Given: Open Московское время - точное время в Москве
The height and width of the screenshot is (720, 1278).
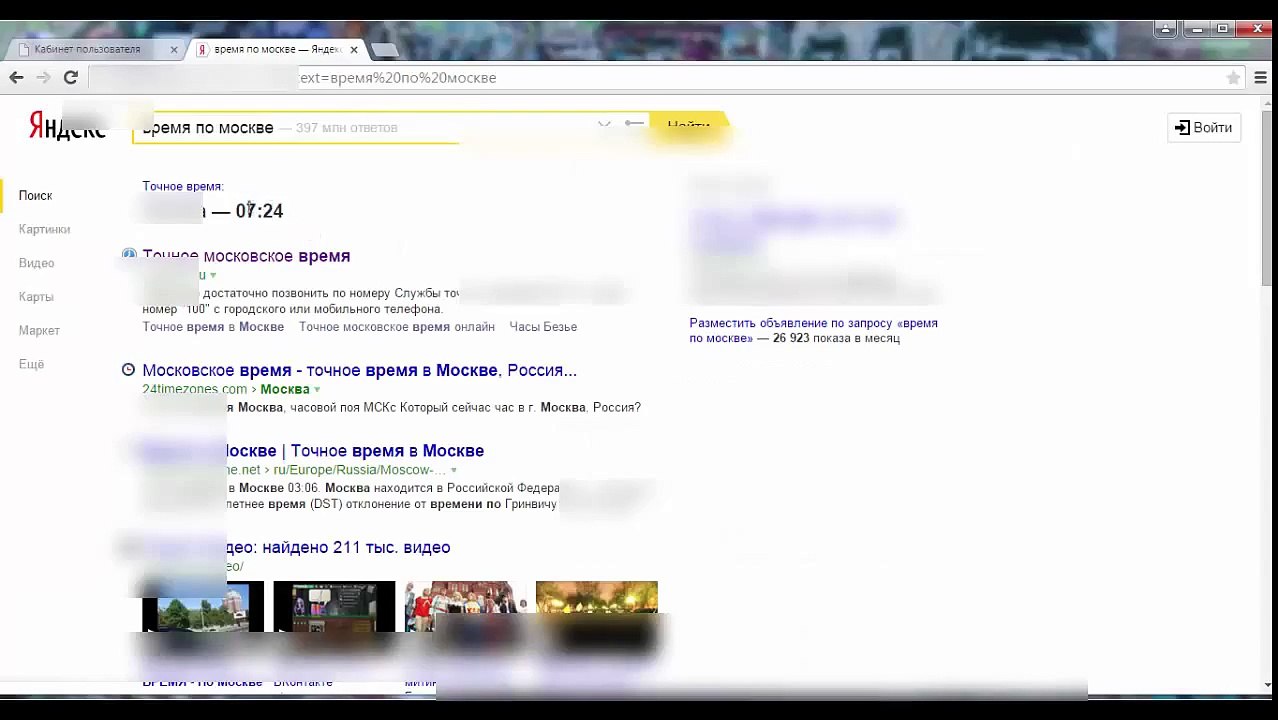Looking at the screenshot, I should (x=359, y=370).
